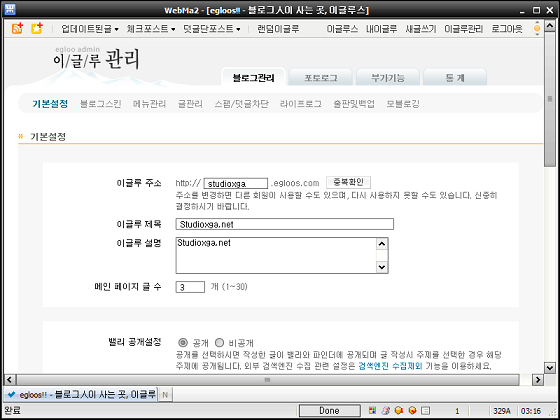Click the colored grid icon in status bar
This screenshot has width=560, height=420.
pyautogui.click(x=372, y=410)
